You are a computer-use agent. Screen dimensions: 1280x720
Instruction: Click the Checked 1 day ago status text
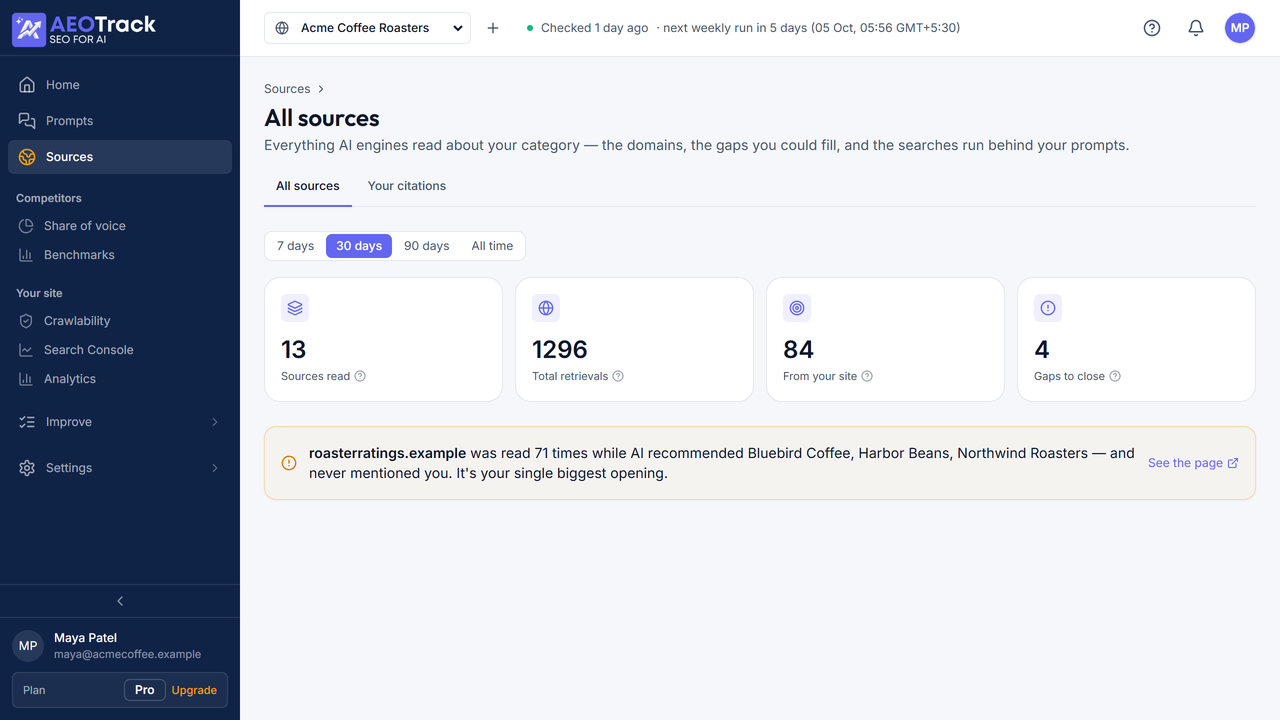click(x=595, y=28)
